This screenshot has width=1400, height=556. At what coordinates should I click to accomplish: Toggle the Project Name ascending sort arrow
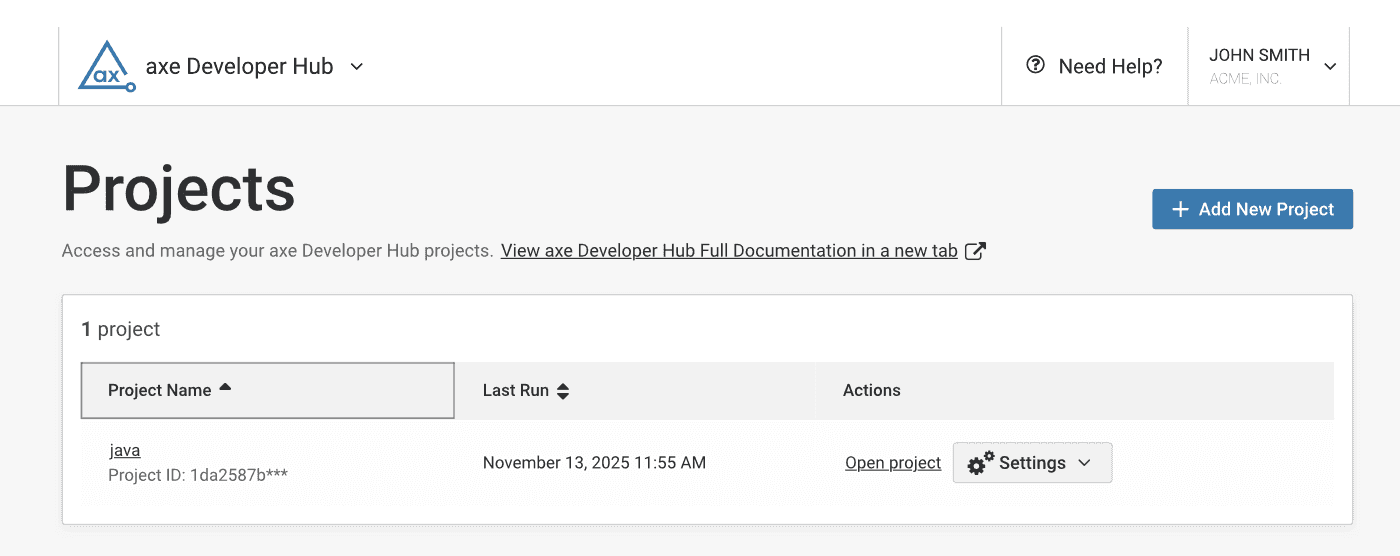[x=225, y=387]
